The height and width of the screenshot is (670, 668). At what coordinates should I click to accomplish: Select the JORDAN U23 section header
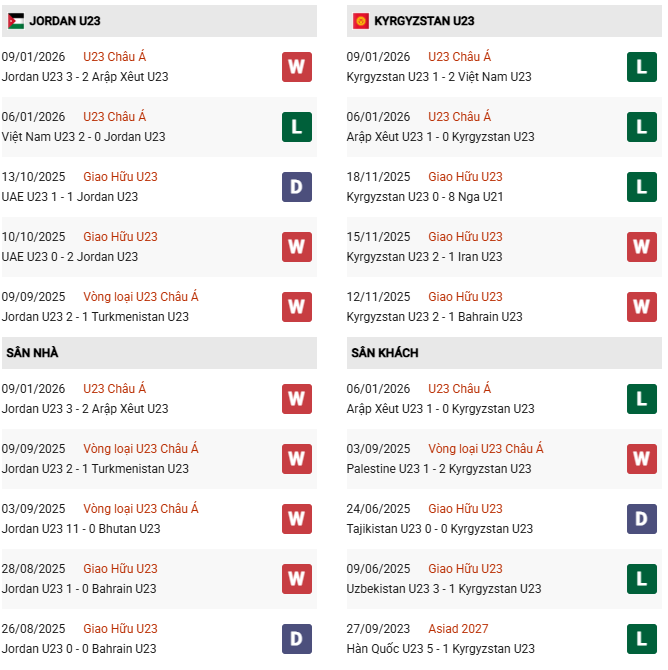(65, 21)
